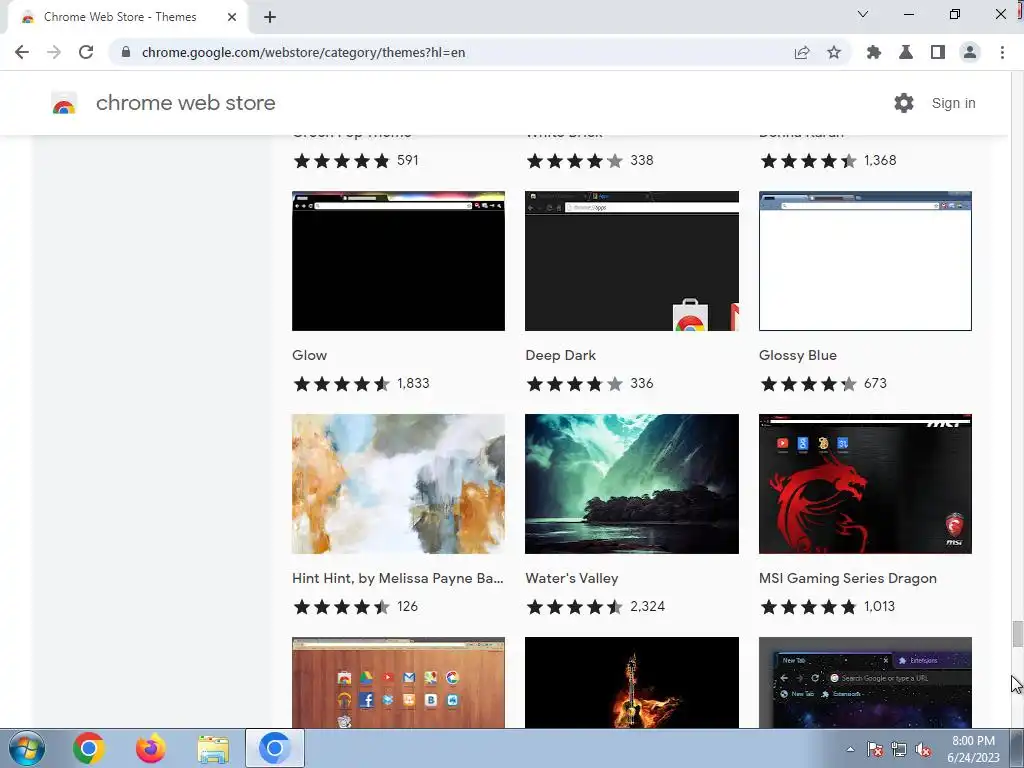Click the MSI Gaming rating count 1,013
This screenshot has width=1024, height=768.
[879, 607]
